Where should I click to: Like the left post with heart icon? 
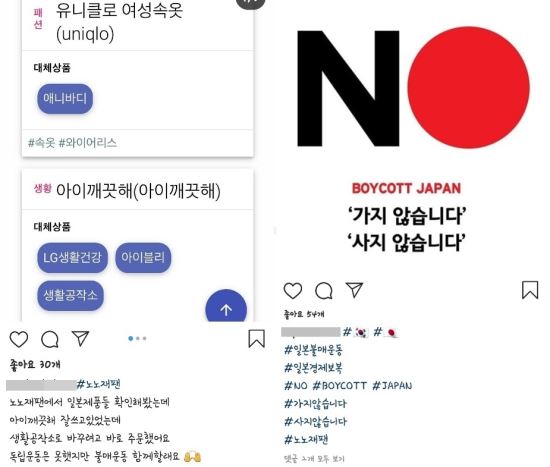click(19, 339)
